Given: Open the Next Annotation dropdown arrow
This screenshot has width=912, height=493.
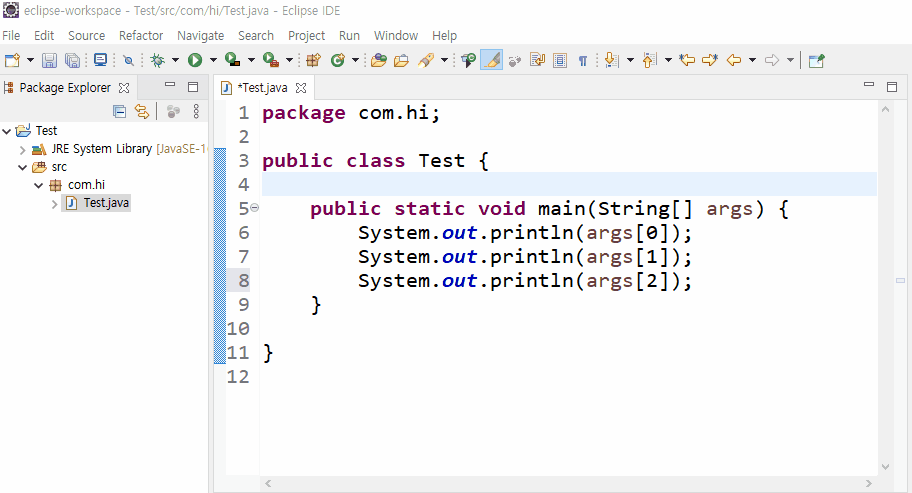Looking at the screenshot, I should click(630, 60).
